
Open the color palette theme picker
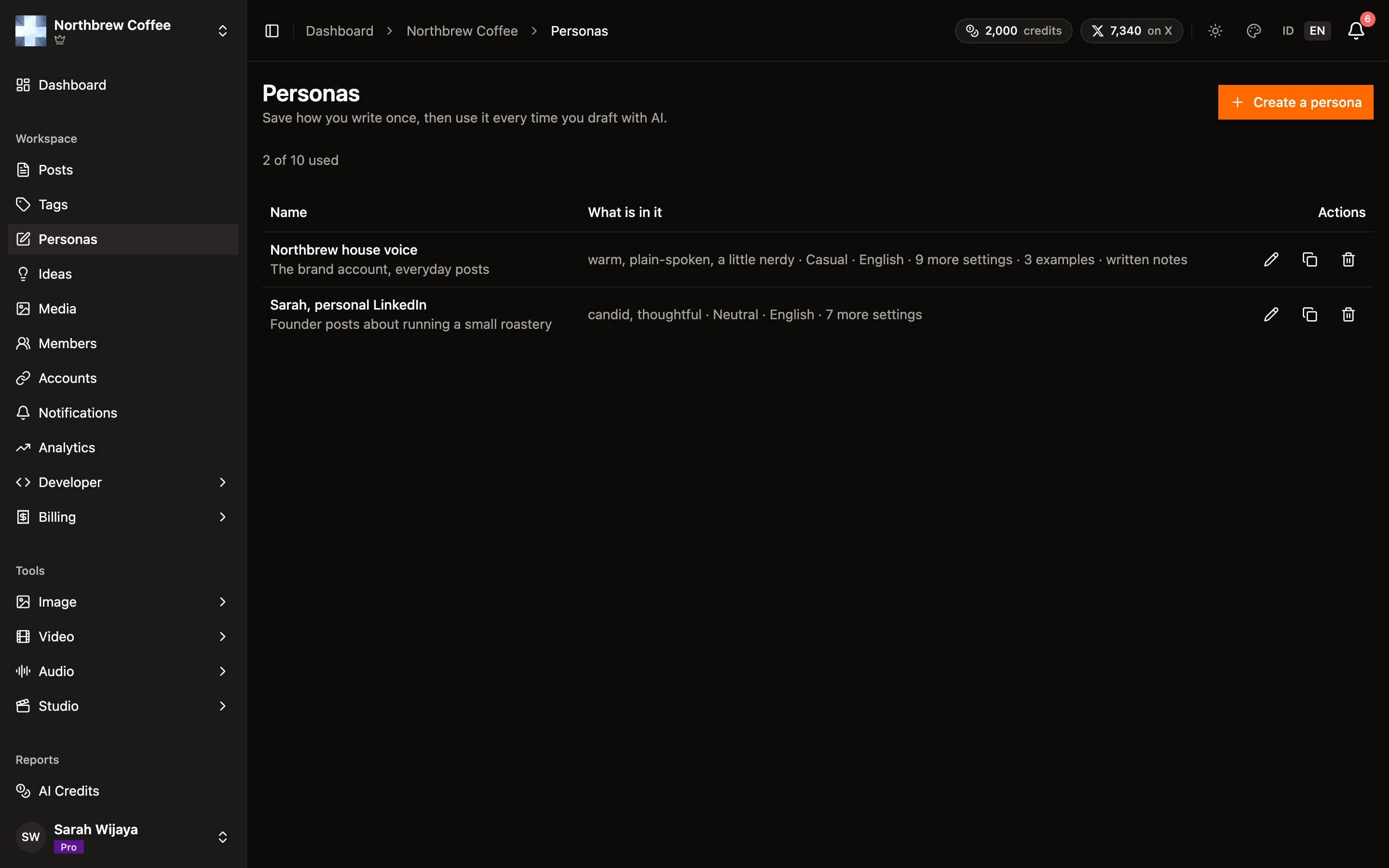pos(1253,30)
